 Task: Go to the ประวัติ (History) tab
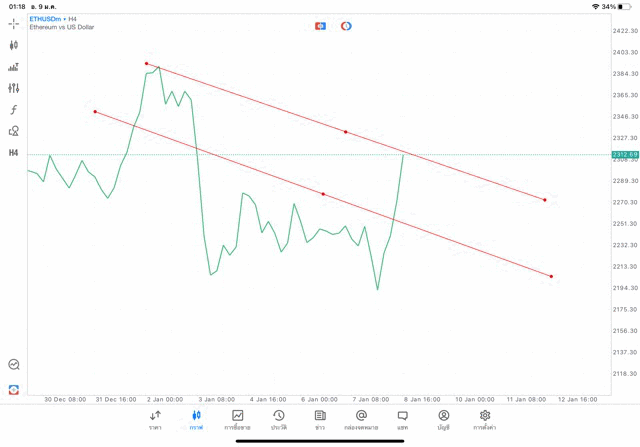[278, 419]
